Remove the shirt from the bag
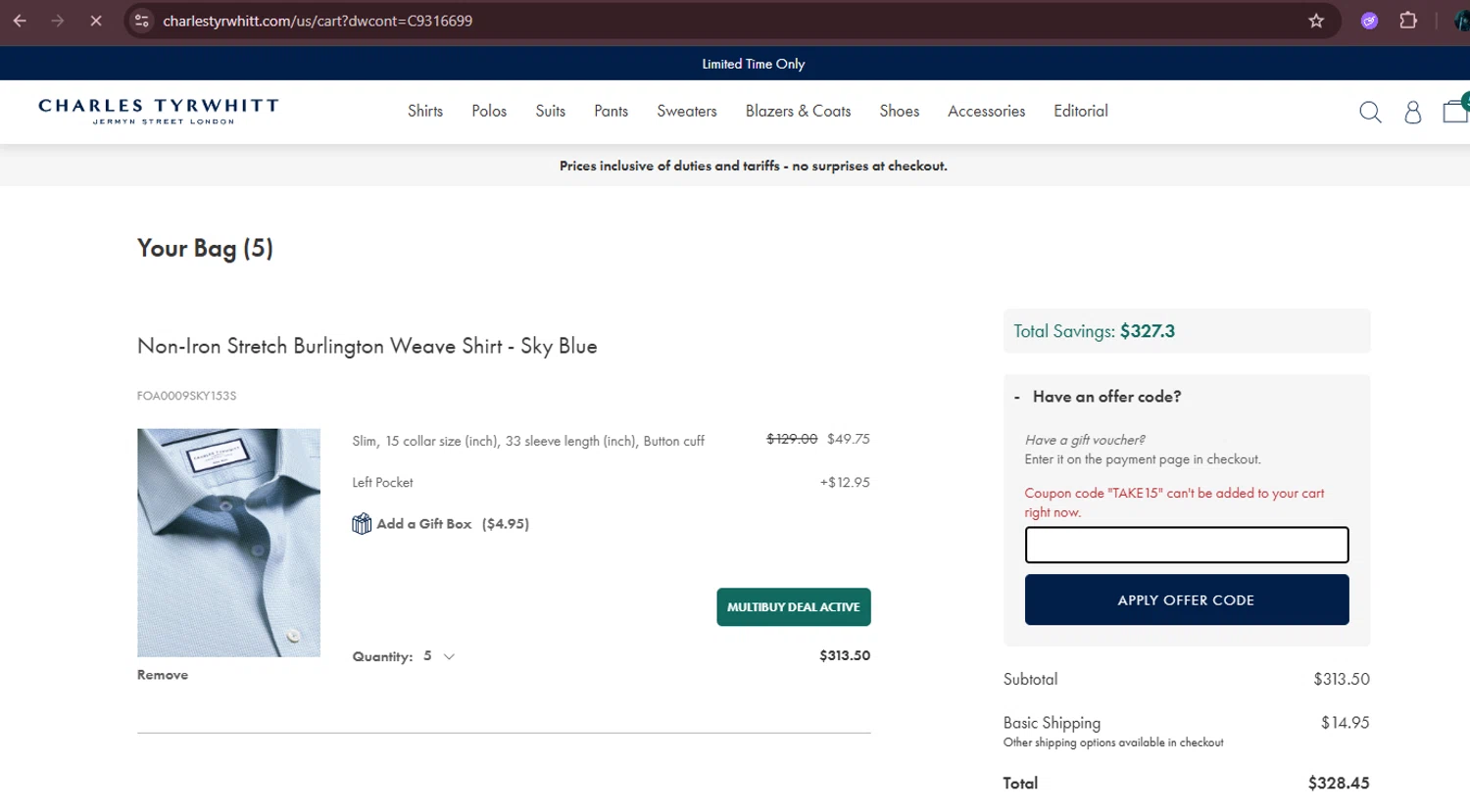This screenshot has height=812, width=1470. pyautogui.click(x=163, y=675)
